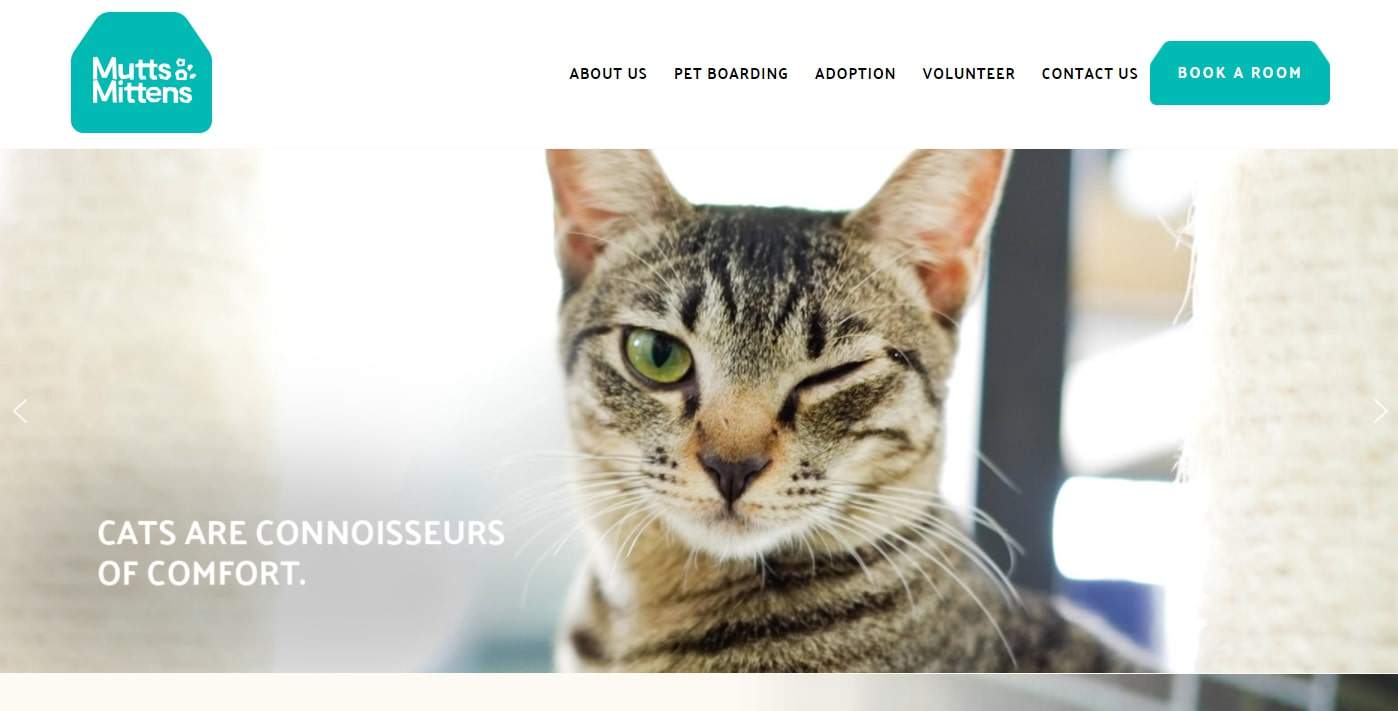The image size is (1398, 711).
Task: Select Pet Boarding in the navigation
Action: coord(731,74)
